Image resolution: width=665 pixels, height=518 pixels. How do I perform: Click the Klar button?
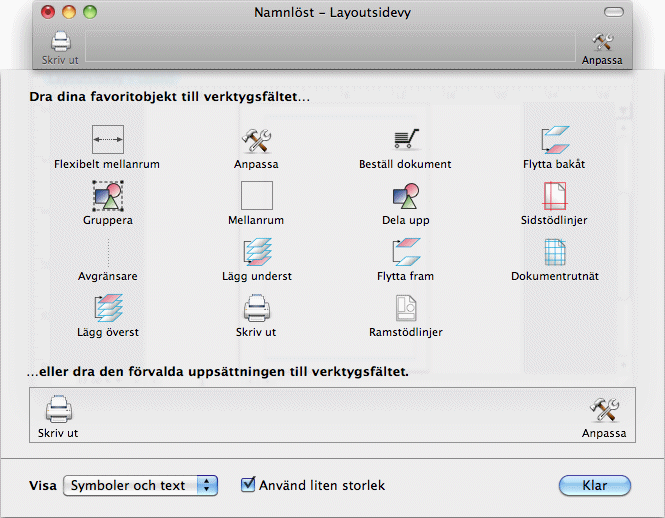point(595,485)
